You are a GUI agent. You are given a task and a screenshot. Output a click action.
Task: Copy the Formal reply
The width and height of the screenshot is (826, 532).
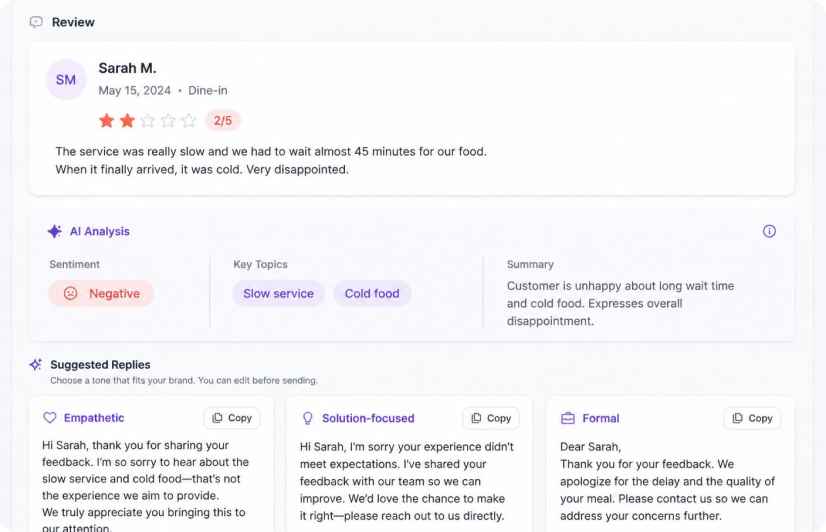click(752, 418)
